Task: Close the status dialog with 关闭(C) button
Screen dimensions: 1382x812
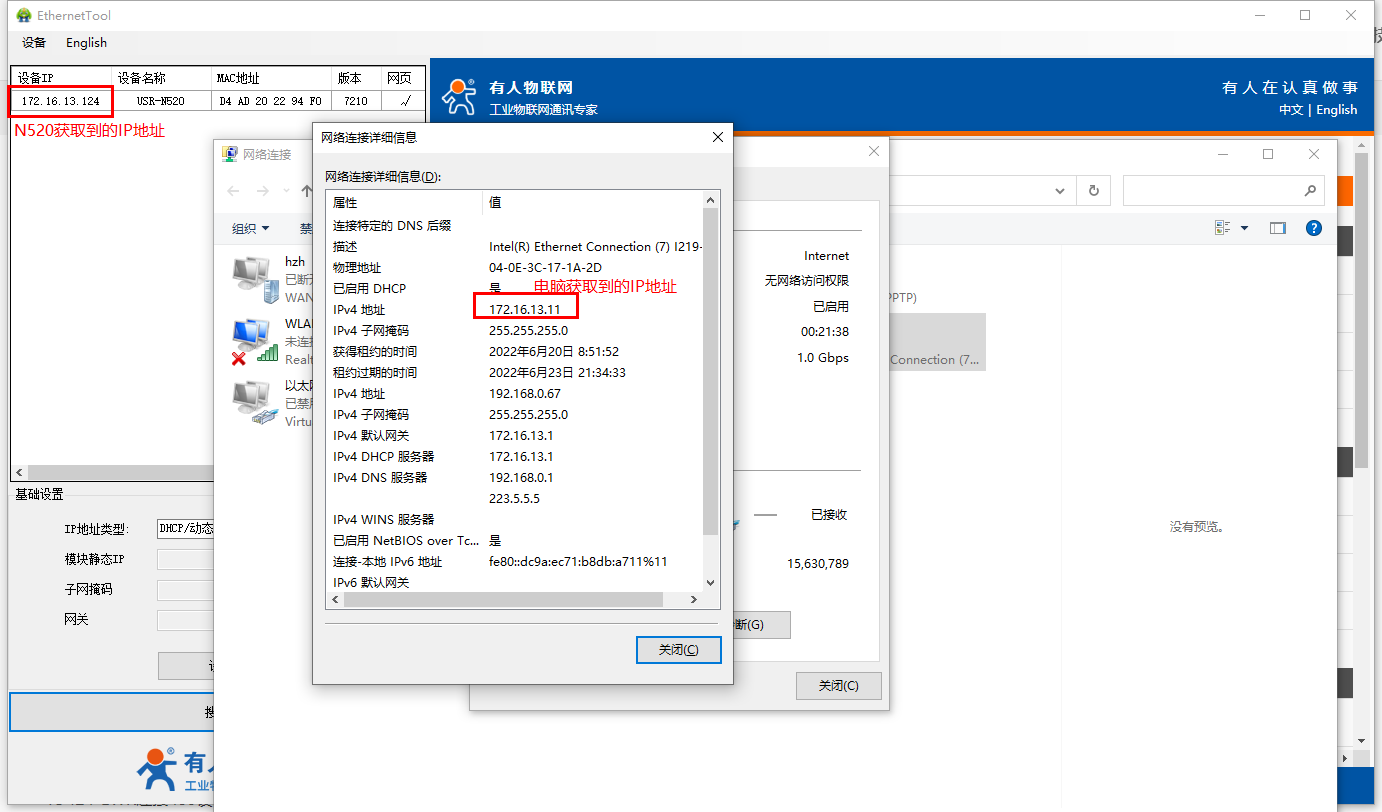Action: click(x=838, y=686)
